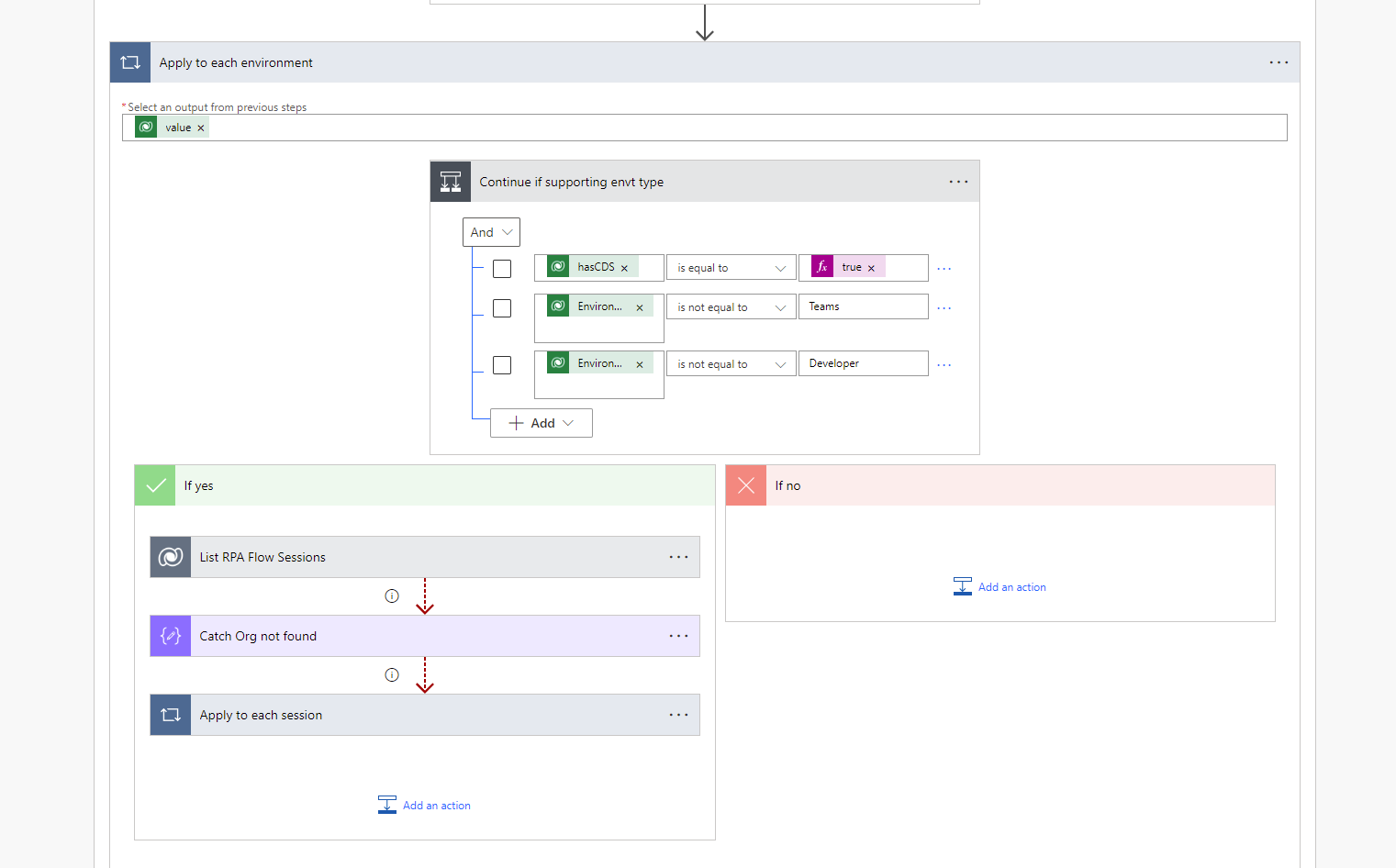Expand the List RPA Flow Sessions action
The image size is (1396, 868).
[x=425, y=557]
